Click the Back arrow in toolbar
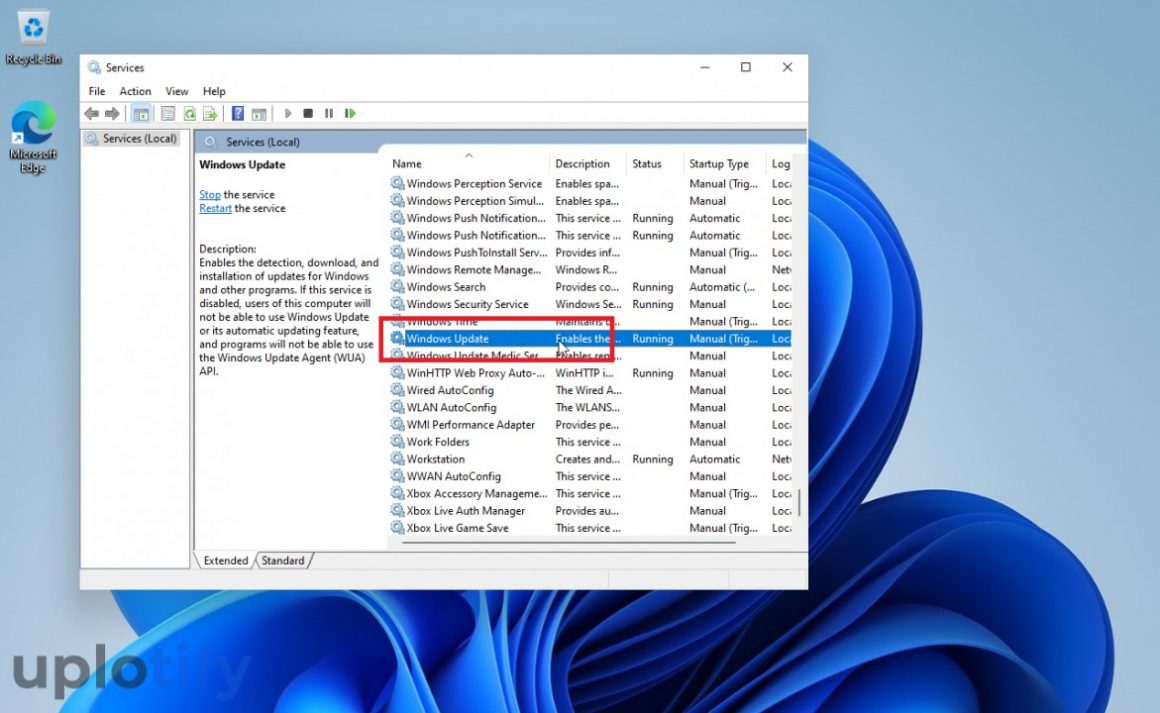 tap(92, 114)
